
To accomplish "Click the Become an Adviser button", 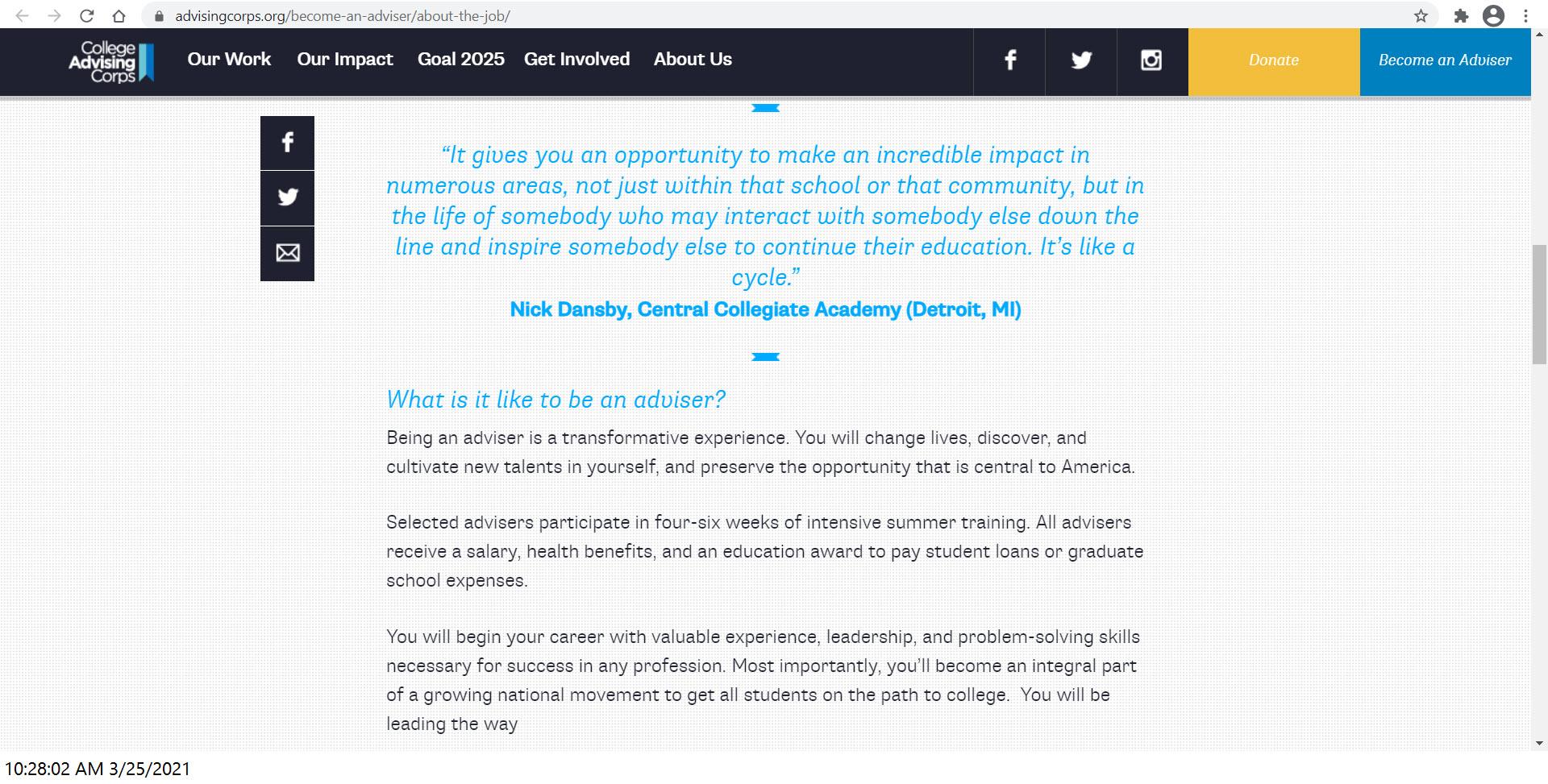I will 1445,61.
